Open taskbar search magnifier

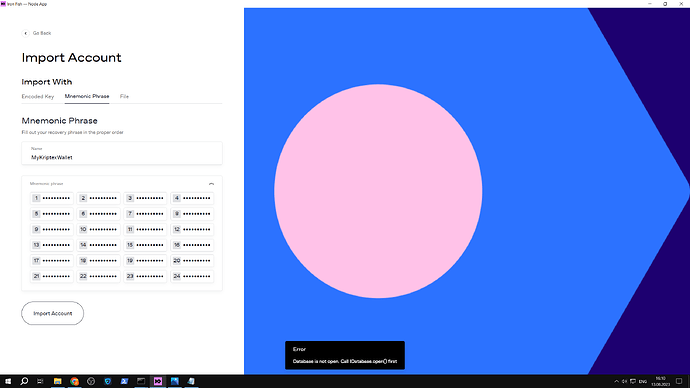pyautogui.click(x=24, y=381)
